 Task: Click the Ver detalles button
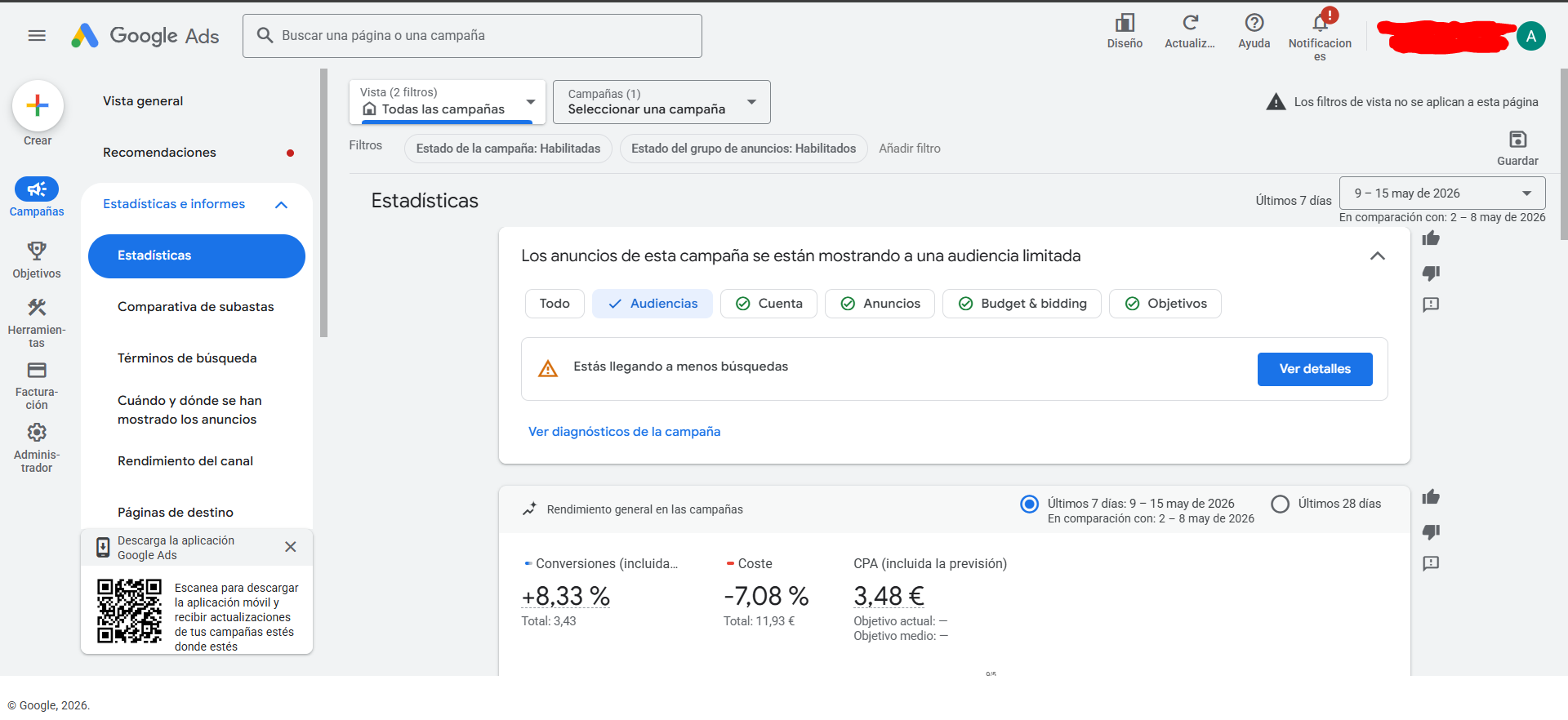point(1315,369)
